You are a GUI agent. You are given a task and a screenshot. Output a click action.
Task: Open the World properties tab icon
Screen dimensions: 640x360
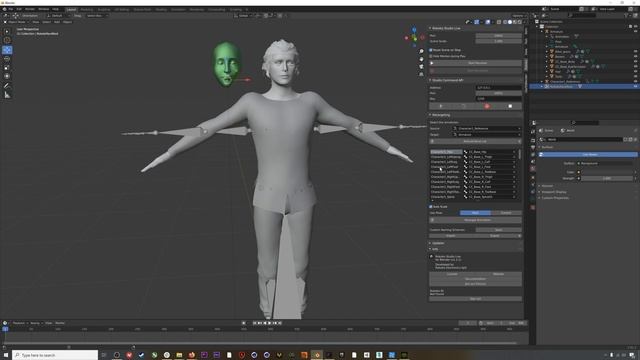533,169
